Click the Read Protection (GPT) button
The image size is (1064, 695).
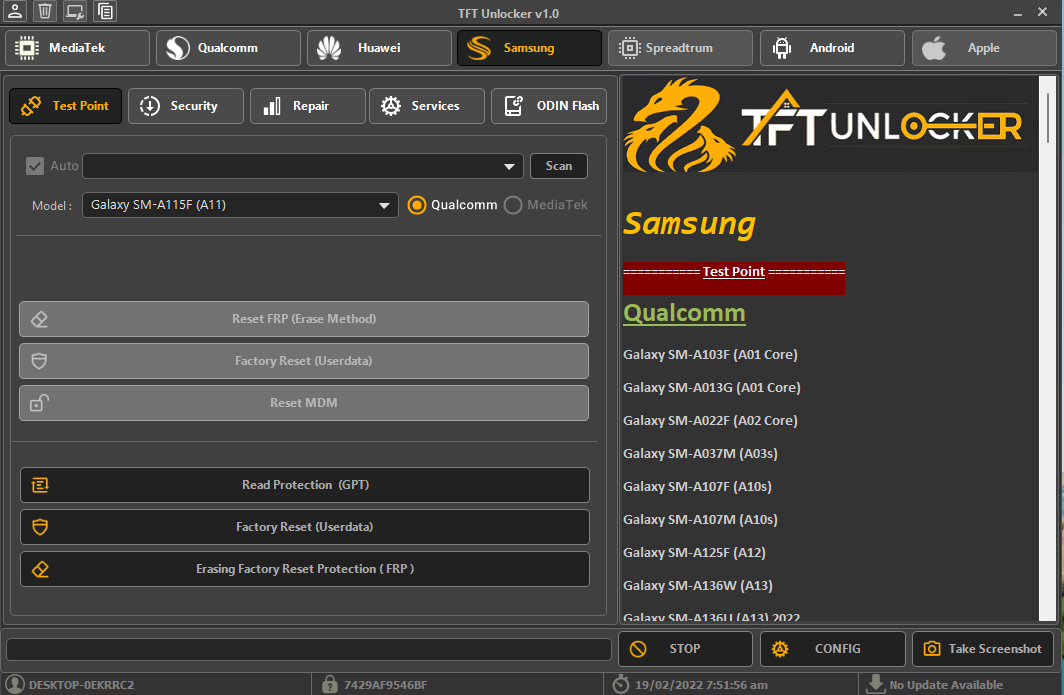[x=304, y=485]
